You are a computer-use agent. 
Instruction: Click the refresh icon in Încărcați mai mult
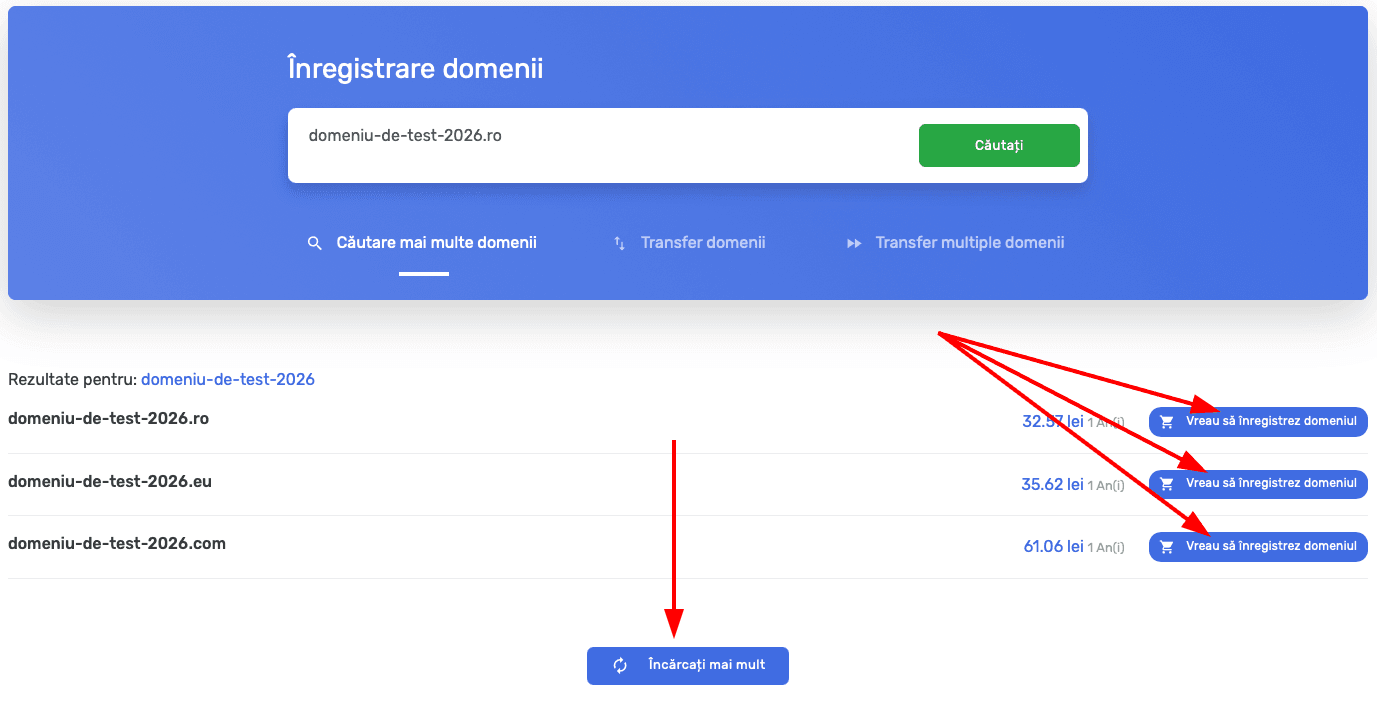[620, 666]
